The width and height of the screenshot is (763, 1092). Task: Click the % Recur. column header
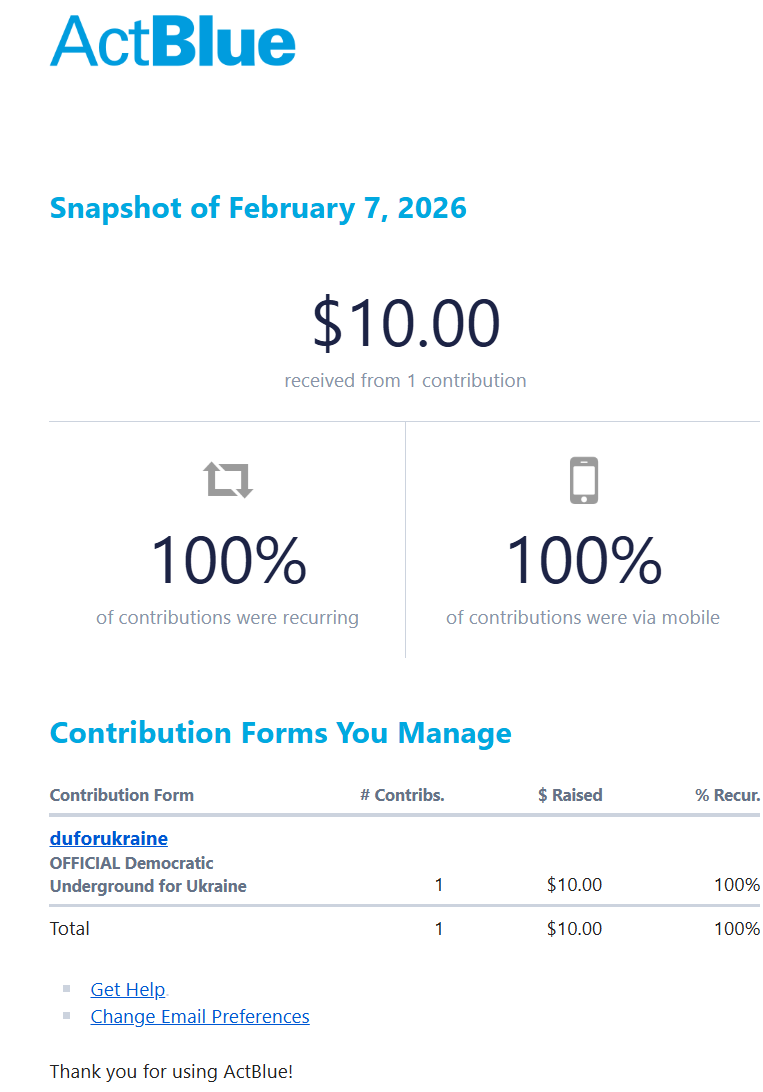(x=727, y=795)
